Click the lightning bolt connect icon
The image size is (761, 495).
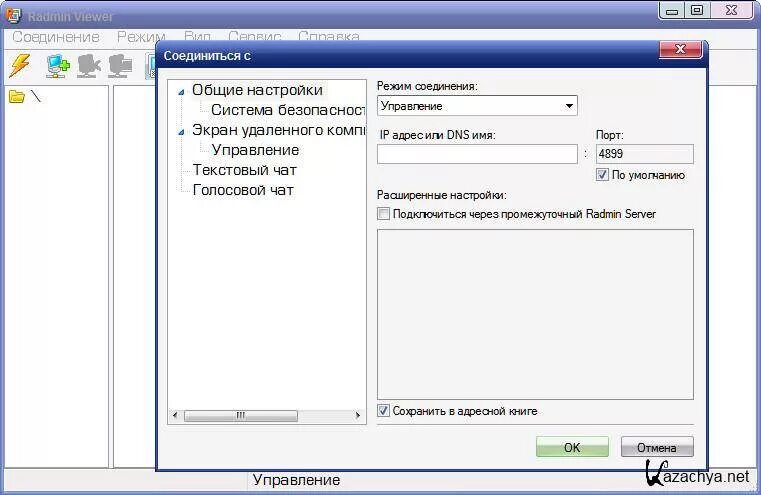(x=20, y=65)
